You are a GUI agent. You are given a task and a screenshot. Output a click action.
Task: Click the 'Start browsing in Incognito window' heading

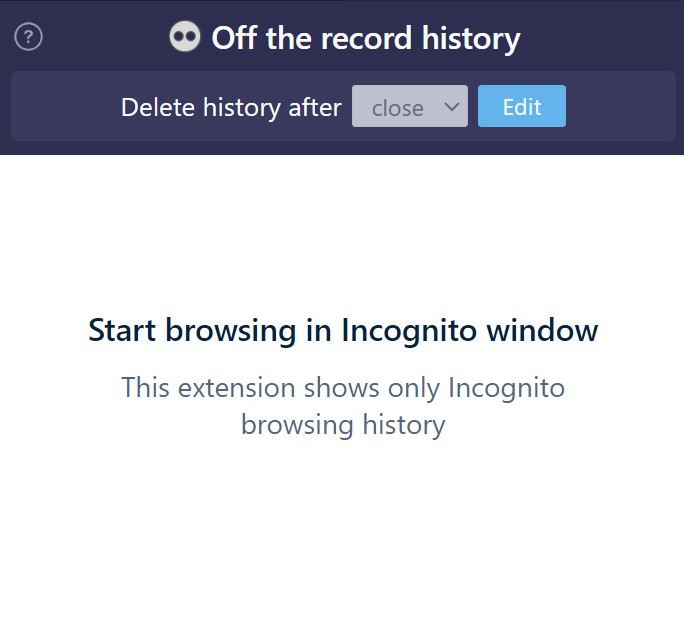pyautogui.click(x=343, y=330)
